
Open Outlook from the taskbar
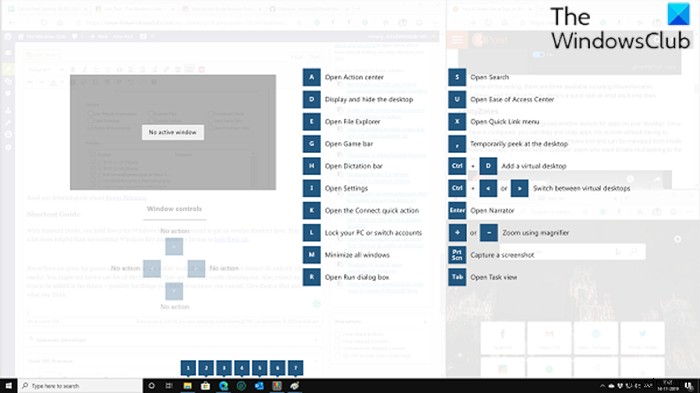coord(259,386)
